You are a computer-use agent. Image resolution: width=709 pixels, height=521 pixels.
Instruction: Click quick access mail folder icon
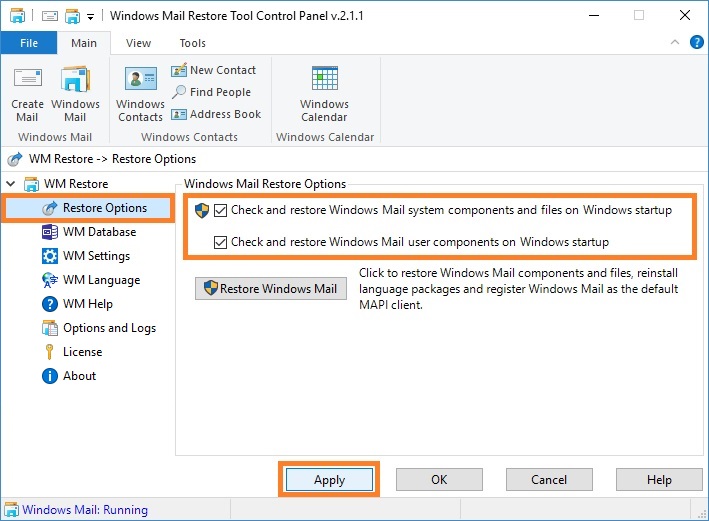[x=72, y=16]
